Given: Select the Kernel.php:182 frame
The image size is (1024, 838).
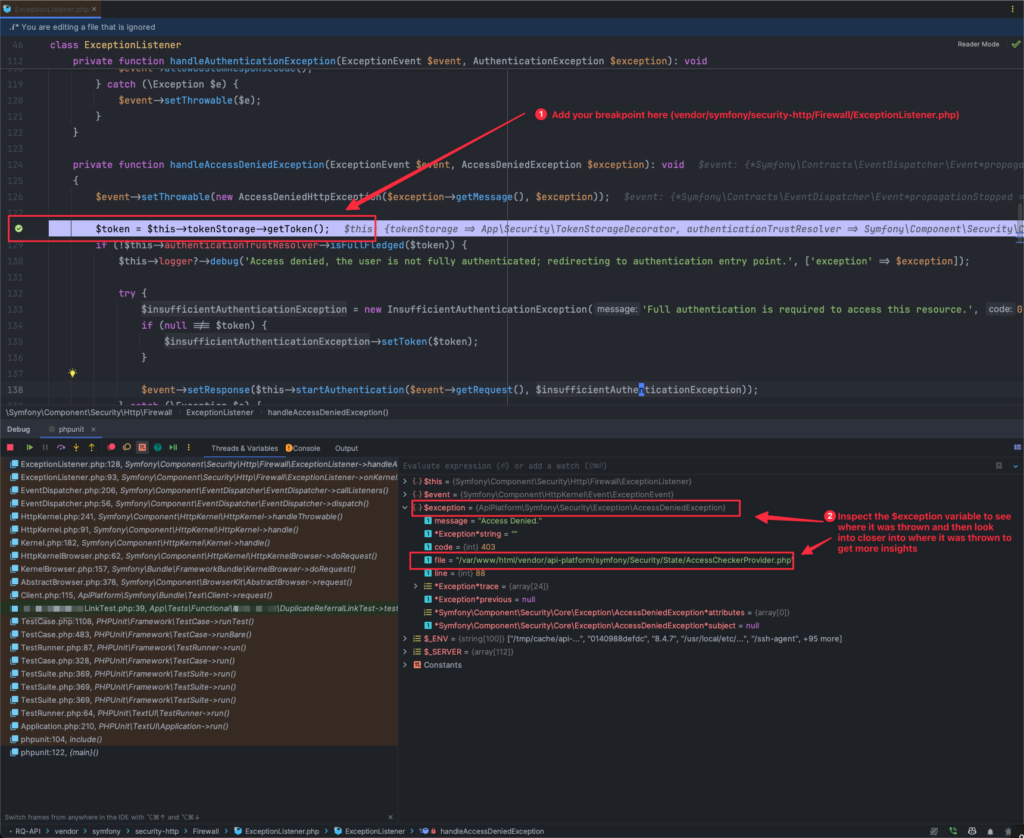Looking at the screenshot, I should [203, 543].
